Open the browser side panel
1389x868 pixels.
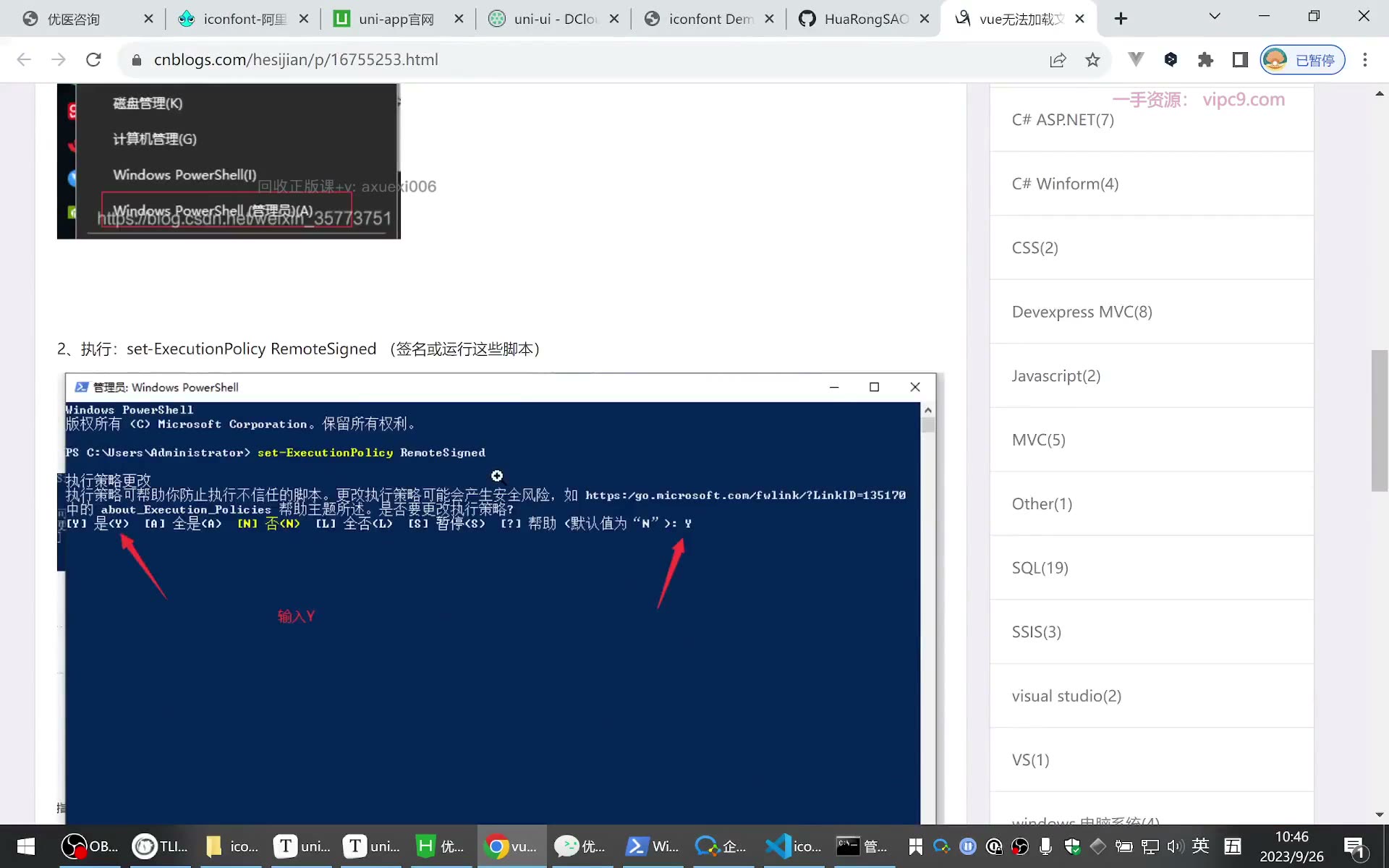(1240, 59)
